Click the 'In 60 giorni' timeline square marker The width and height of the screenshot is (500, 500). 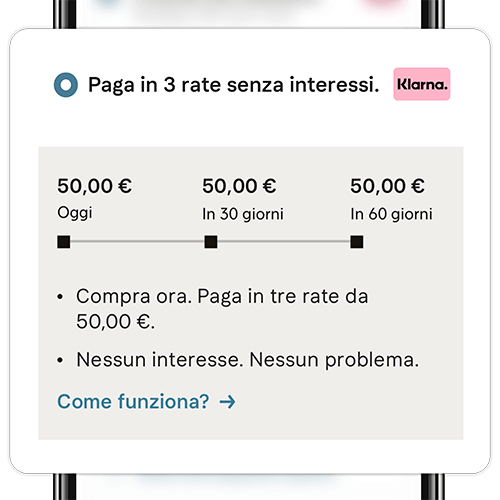pos(357,242)
